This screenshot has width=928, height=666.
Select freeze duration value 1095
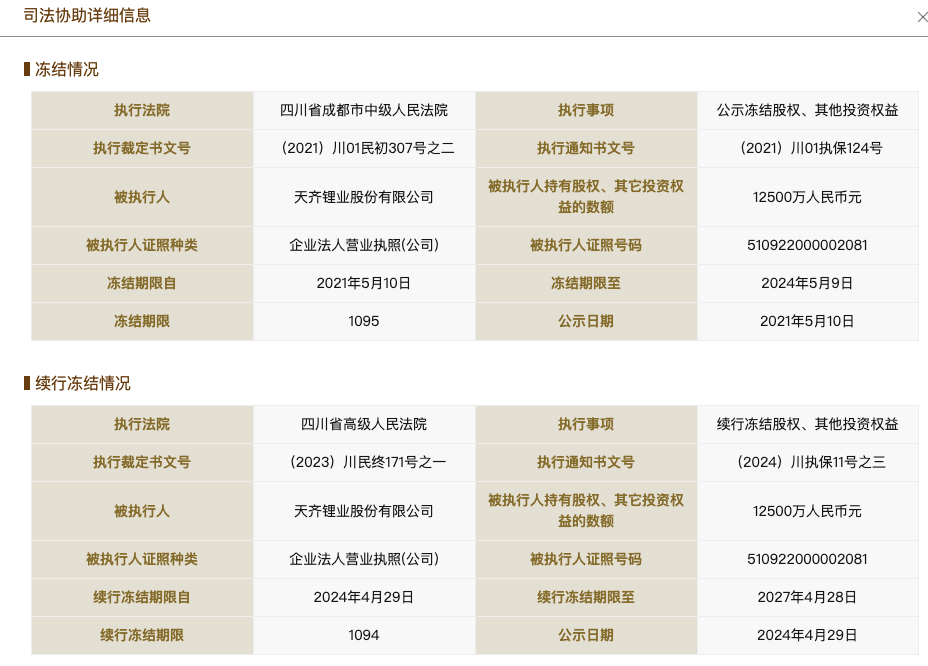[x=363, y=321]
